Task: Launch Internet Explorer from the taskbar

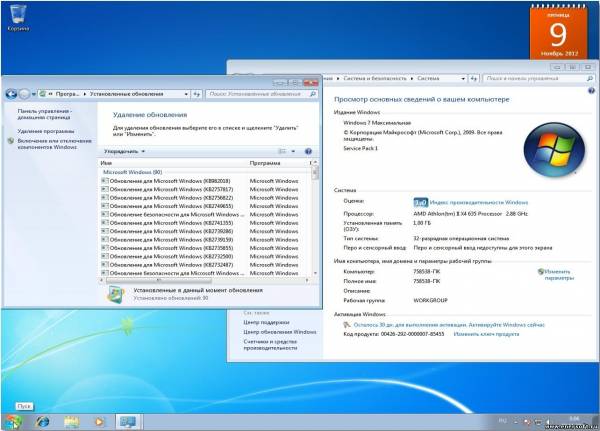Action: (42, 422)
